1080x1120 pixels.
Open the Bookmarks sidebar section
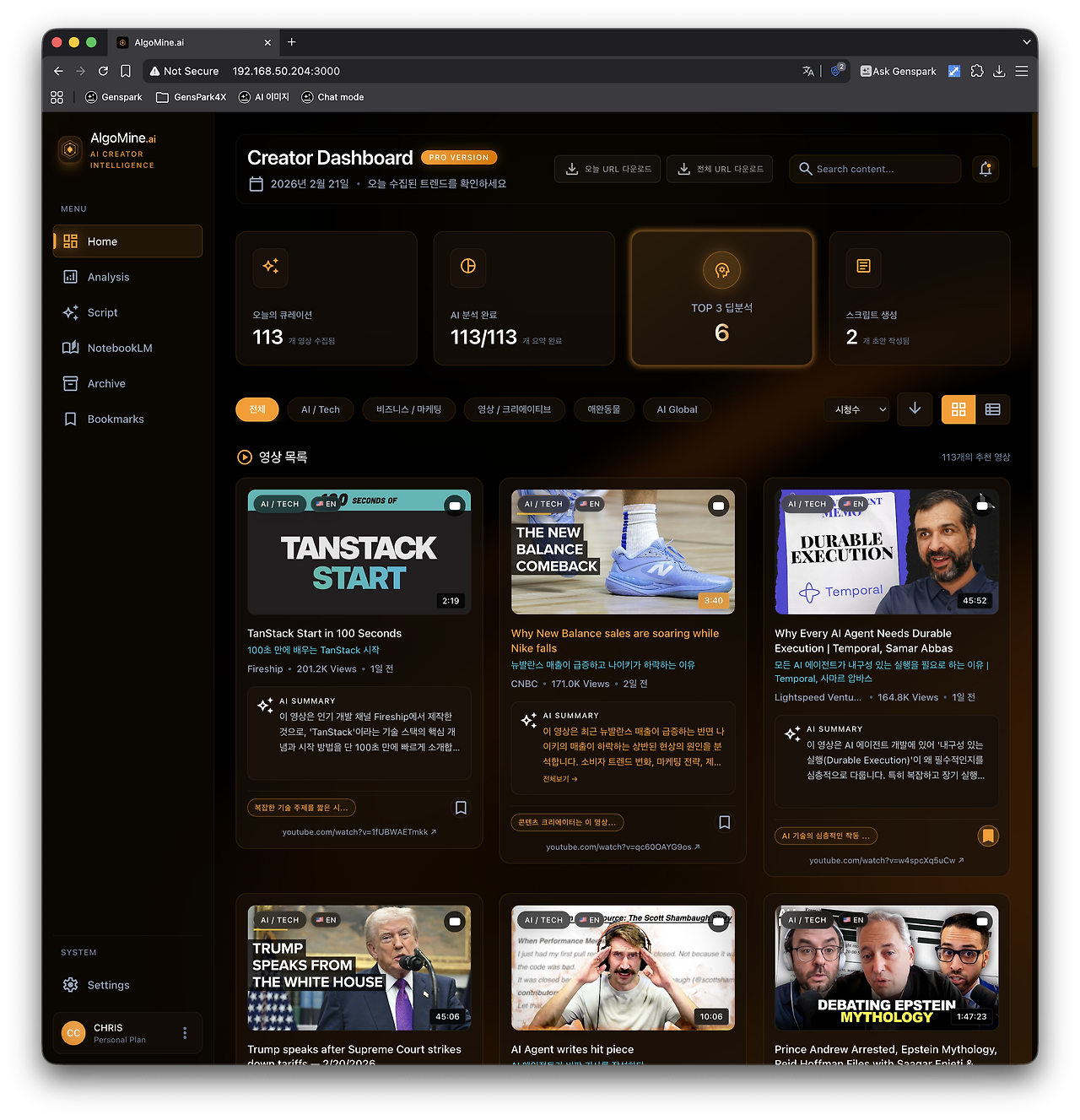click(114, 419)
